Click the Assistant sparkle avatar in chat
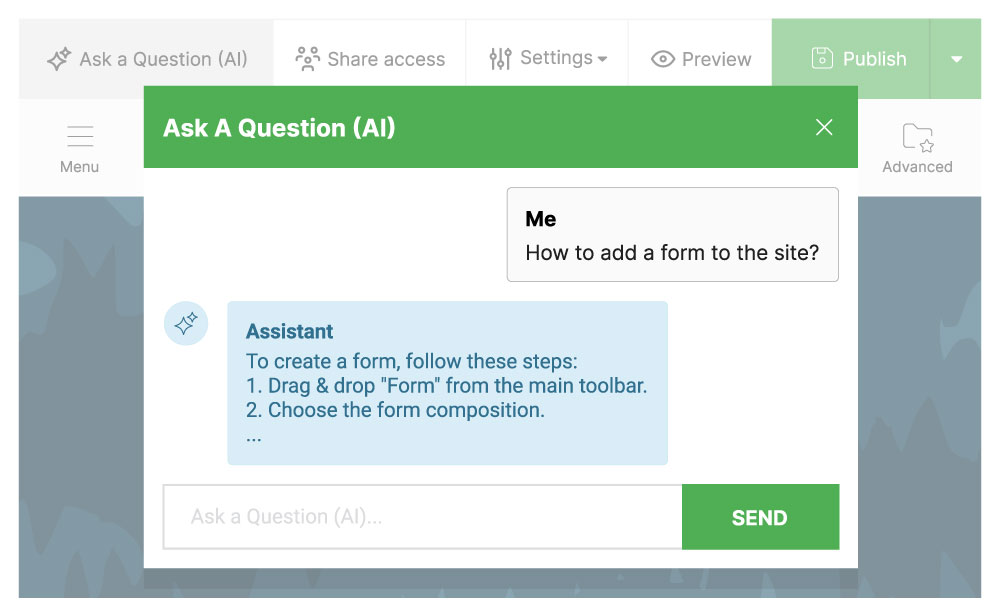 (x=186, y=324)
